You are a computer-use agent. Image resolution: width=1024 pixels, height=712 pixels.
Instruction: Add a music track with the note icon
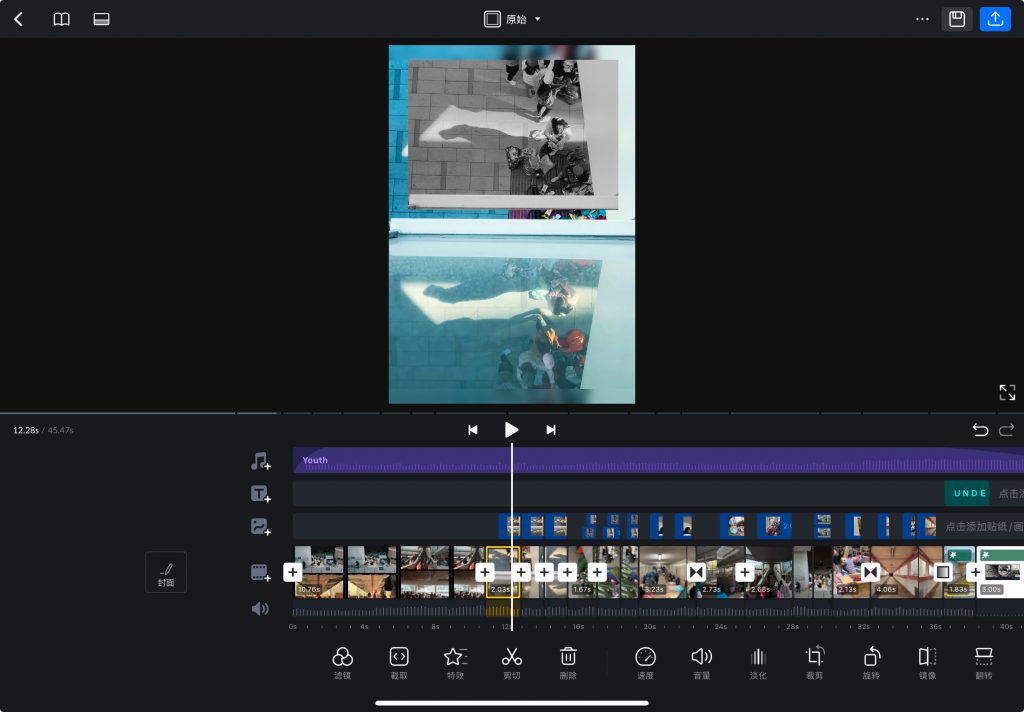tap(260, 461)
